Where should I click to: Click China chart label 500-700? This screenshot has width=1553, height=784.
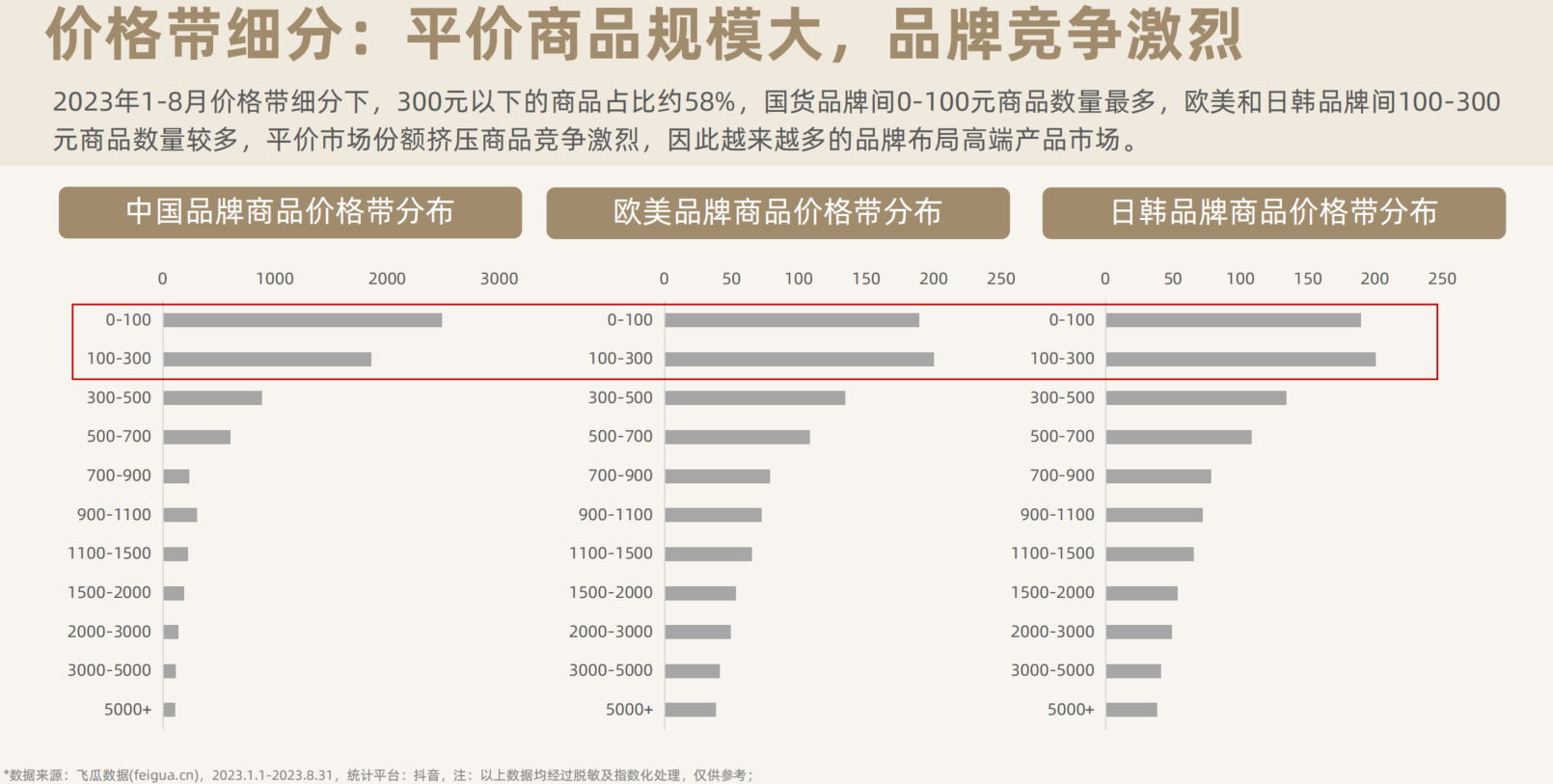point(119,437)
